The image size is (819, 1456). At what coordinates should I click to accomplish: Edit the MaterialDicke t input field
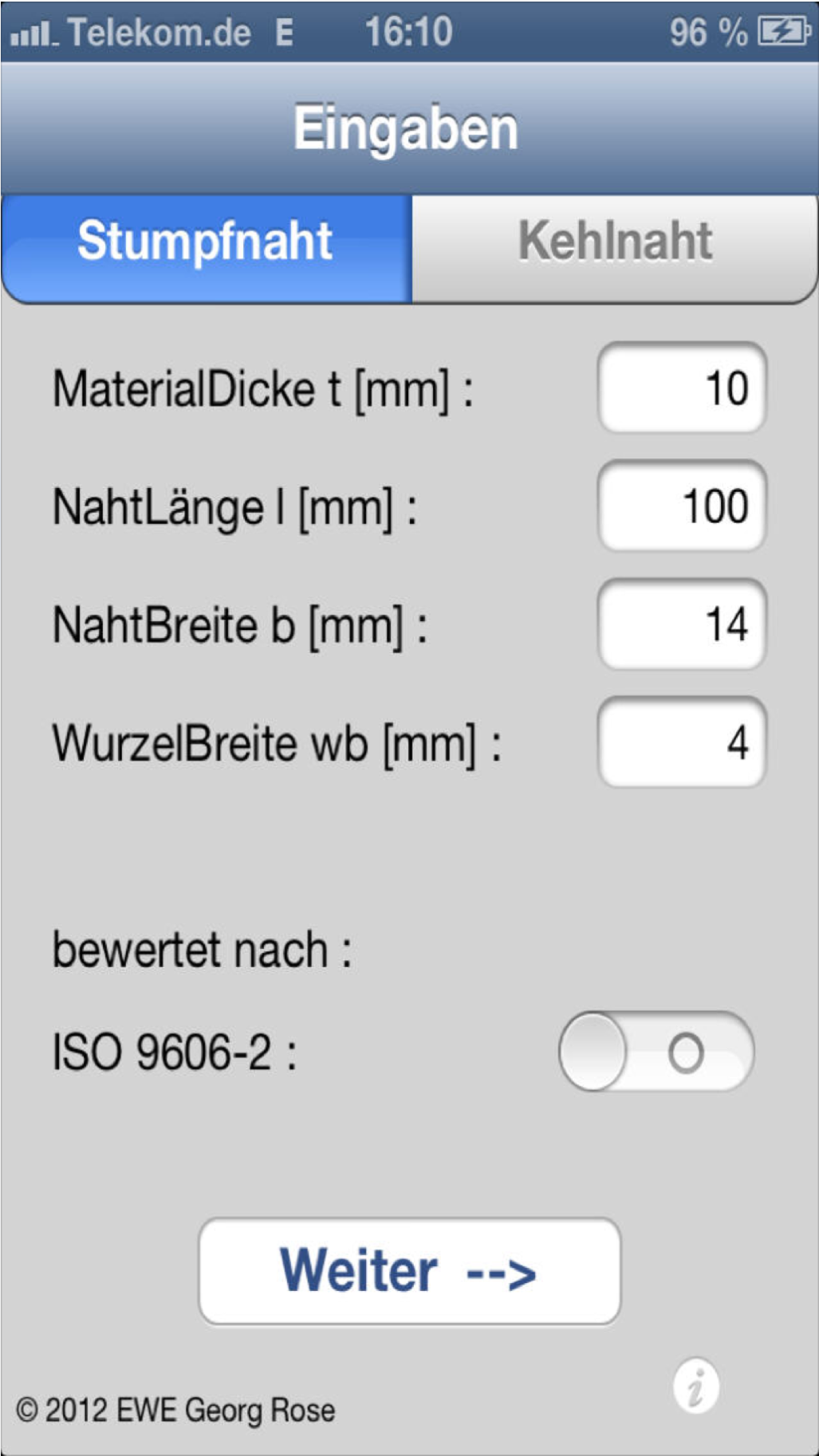[x=682, y=388]
